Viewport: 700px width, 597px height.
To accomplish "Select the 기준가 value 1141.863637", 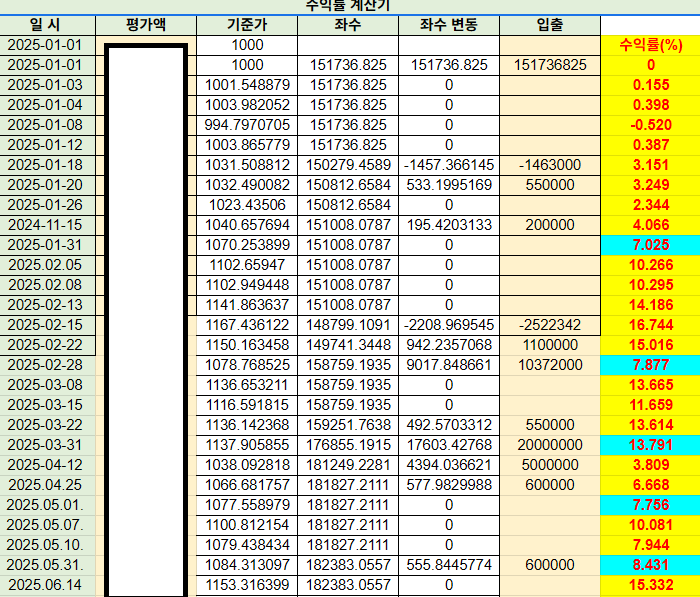I will tap(247, 305).
